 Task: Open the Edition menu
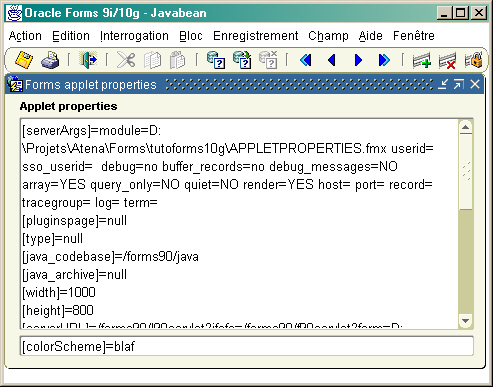(71, 36)
